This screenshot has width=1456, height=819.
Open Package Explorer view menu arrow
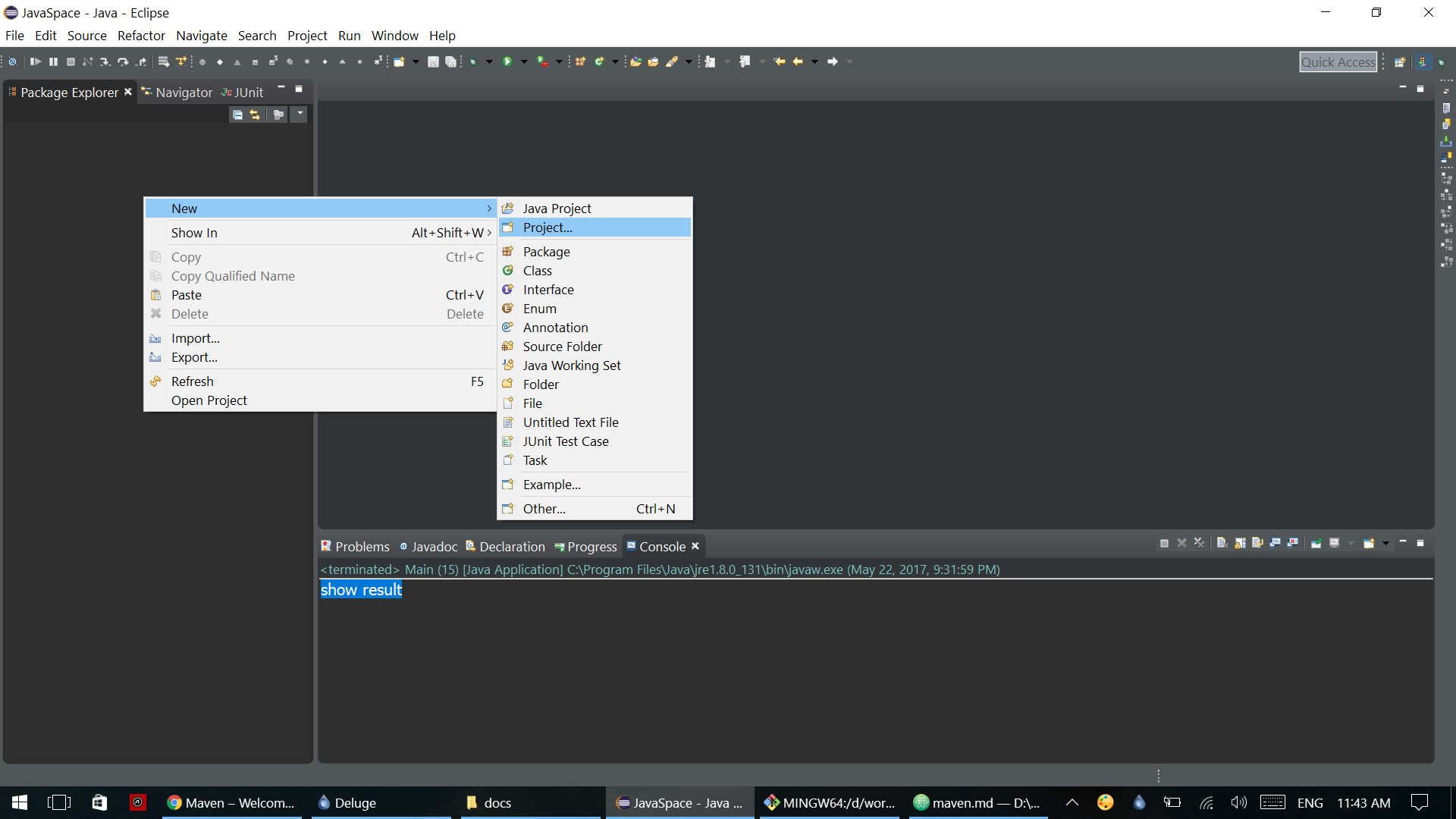[x=300, y=115]
